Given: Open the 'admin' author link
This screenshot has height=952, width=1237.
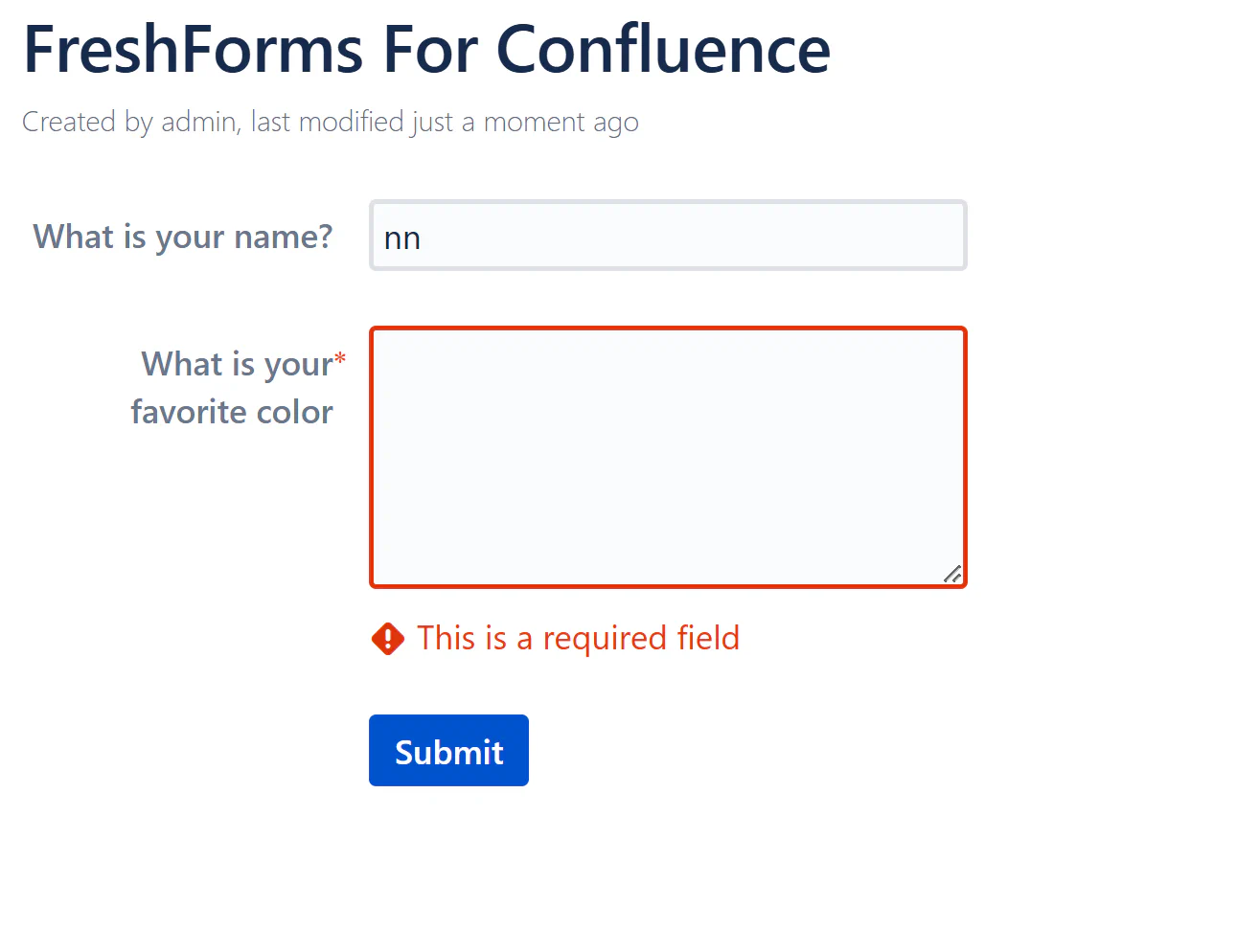Looking at the screenshot, I should [199, 123].
